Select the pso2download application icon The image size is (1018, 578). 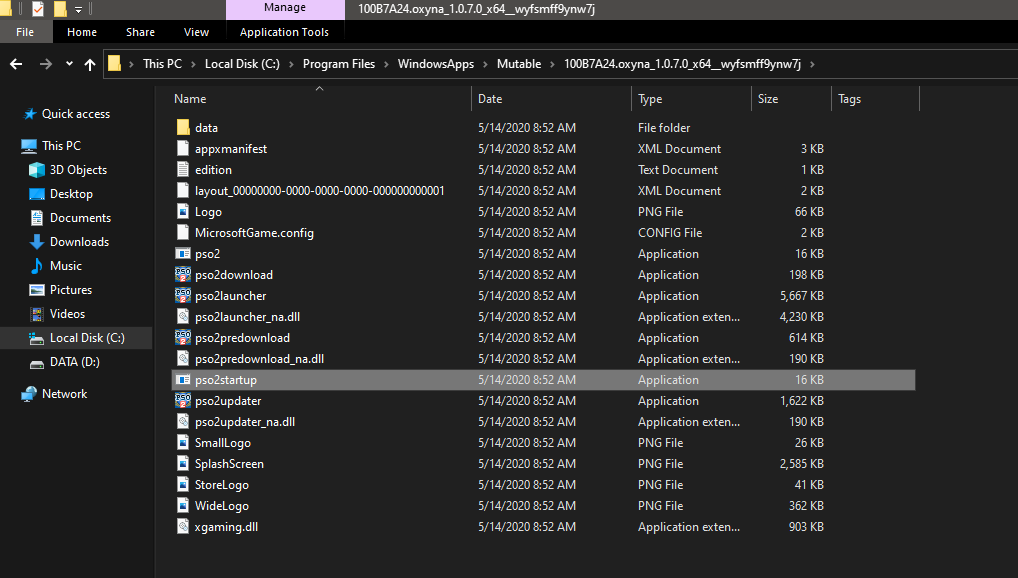pos(183,274)
